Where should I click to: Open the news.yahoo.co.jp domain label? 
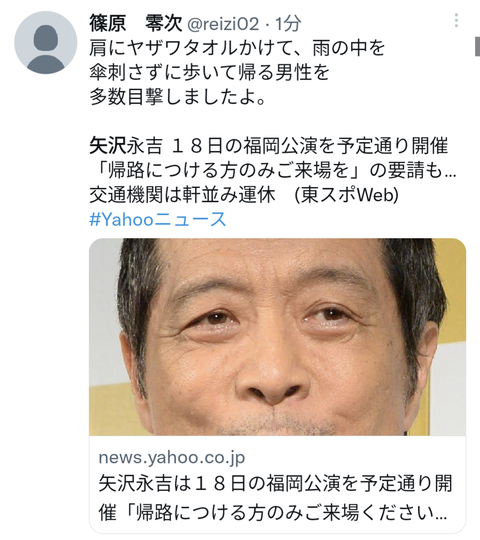coord(172,457)
